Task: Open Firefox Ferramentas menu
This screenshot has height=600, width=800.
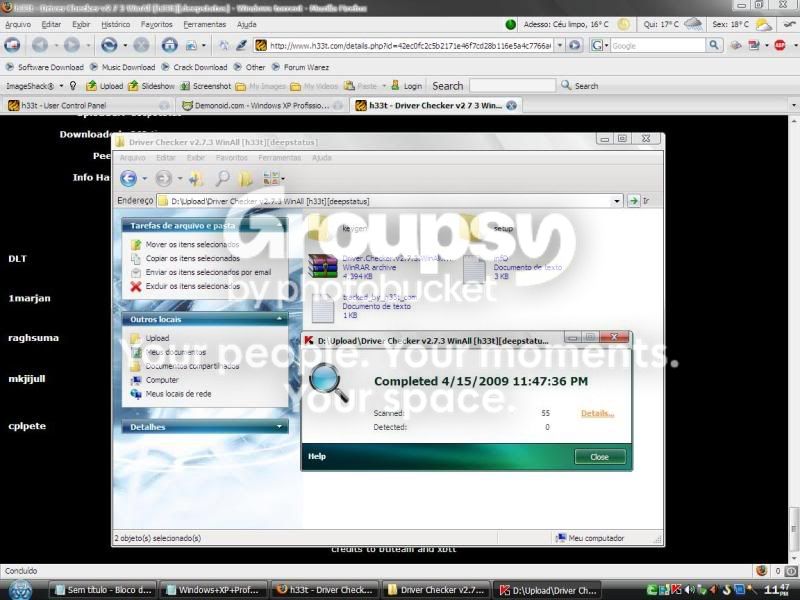Action: (x=204, y=24)
